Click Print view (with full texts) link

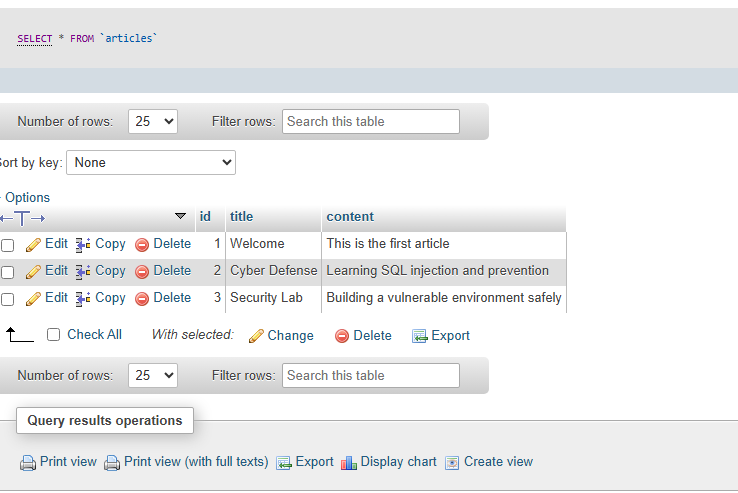(196, 462)
